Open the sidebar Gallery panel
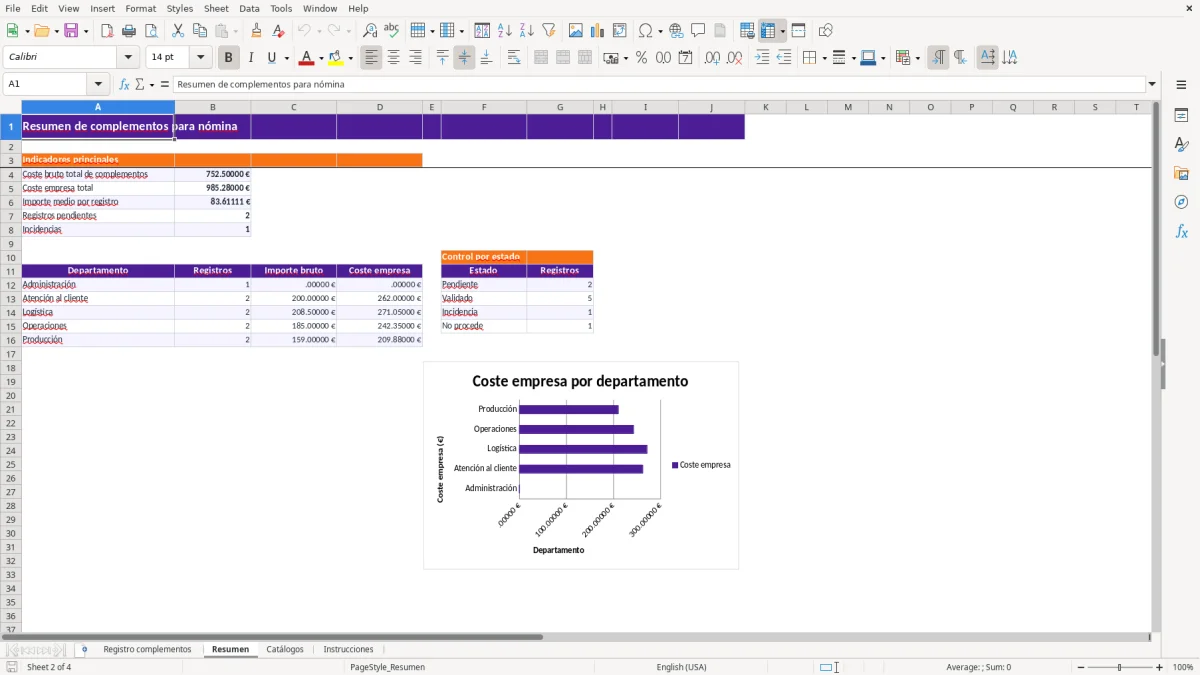This screenshot has width=1200, height=675. click(1181, 173)
